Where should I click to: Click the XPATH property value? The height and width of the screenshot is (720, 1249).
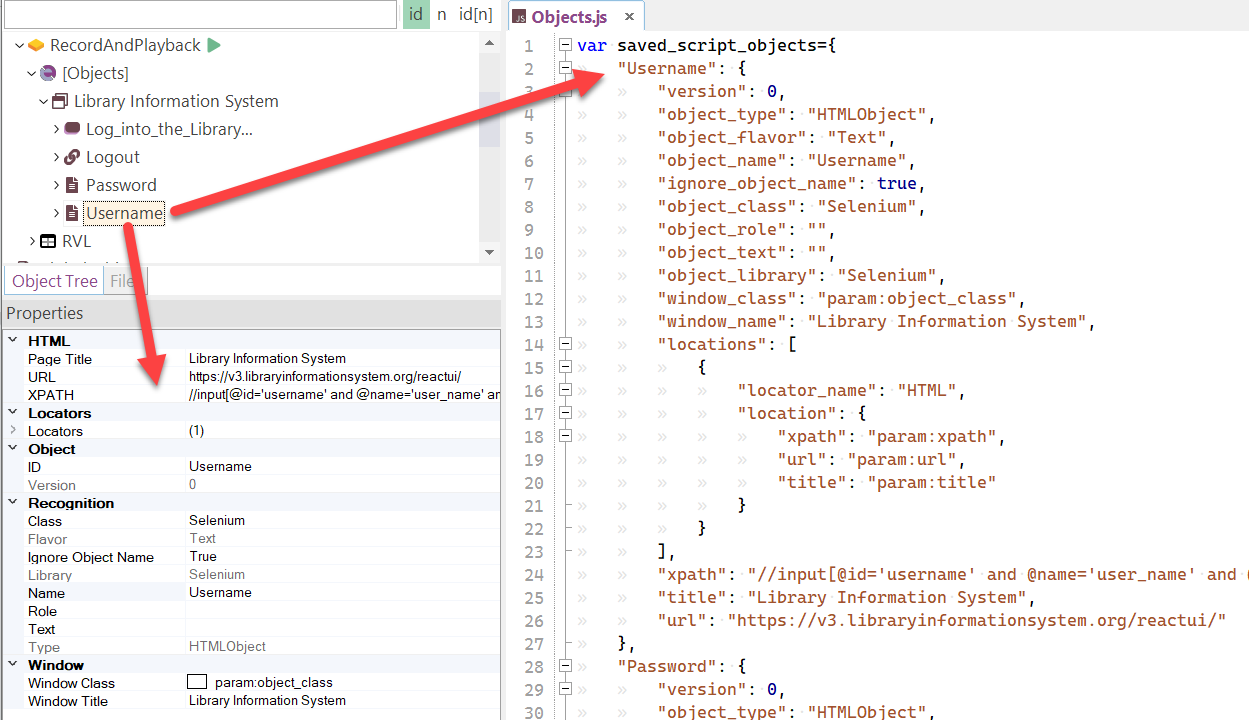point(343,395)
